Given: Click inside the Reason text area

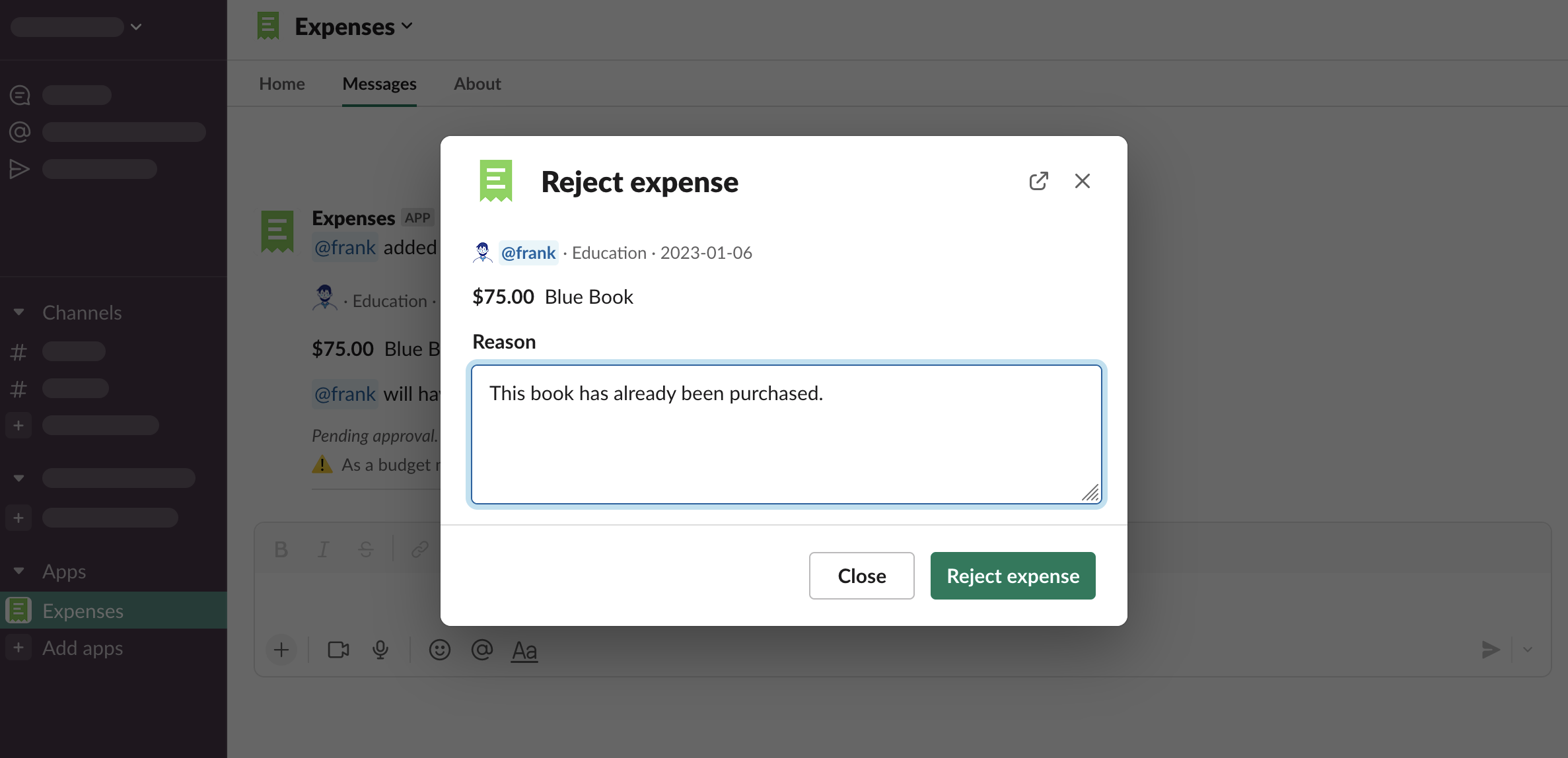Looking at the screenshot, I should (x=786, y=442).
